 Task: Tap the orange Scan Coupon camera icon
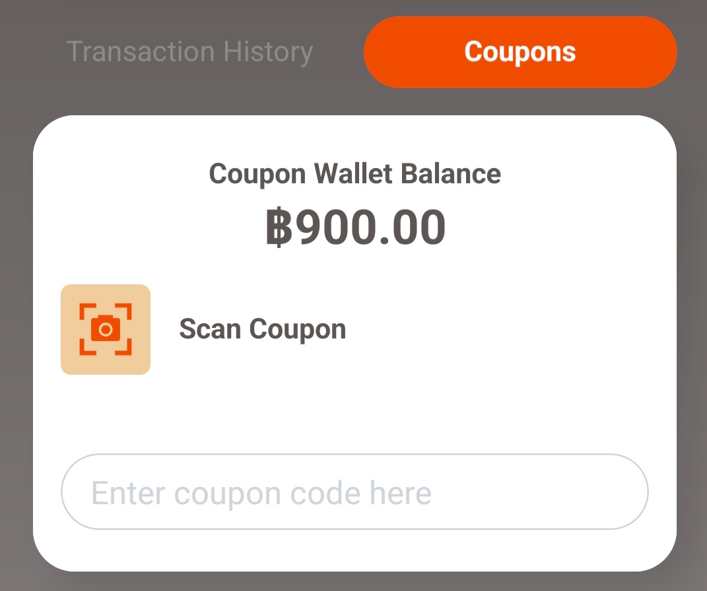106,329
